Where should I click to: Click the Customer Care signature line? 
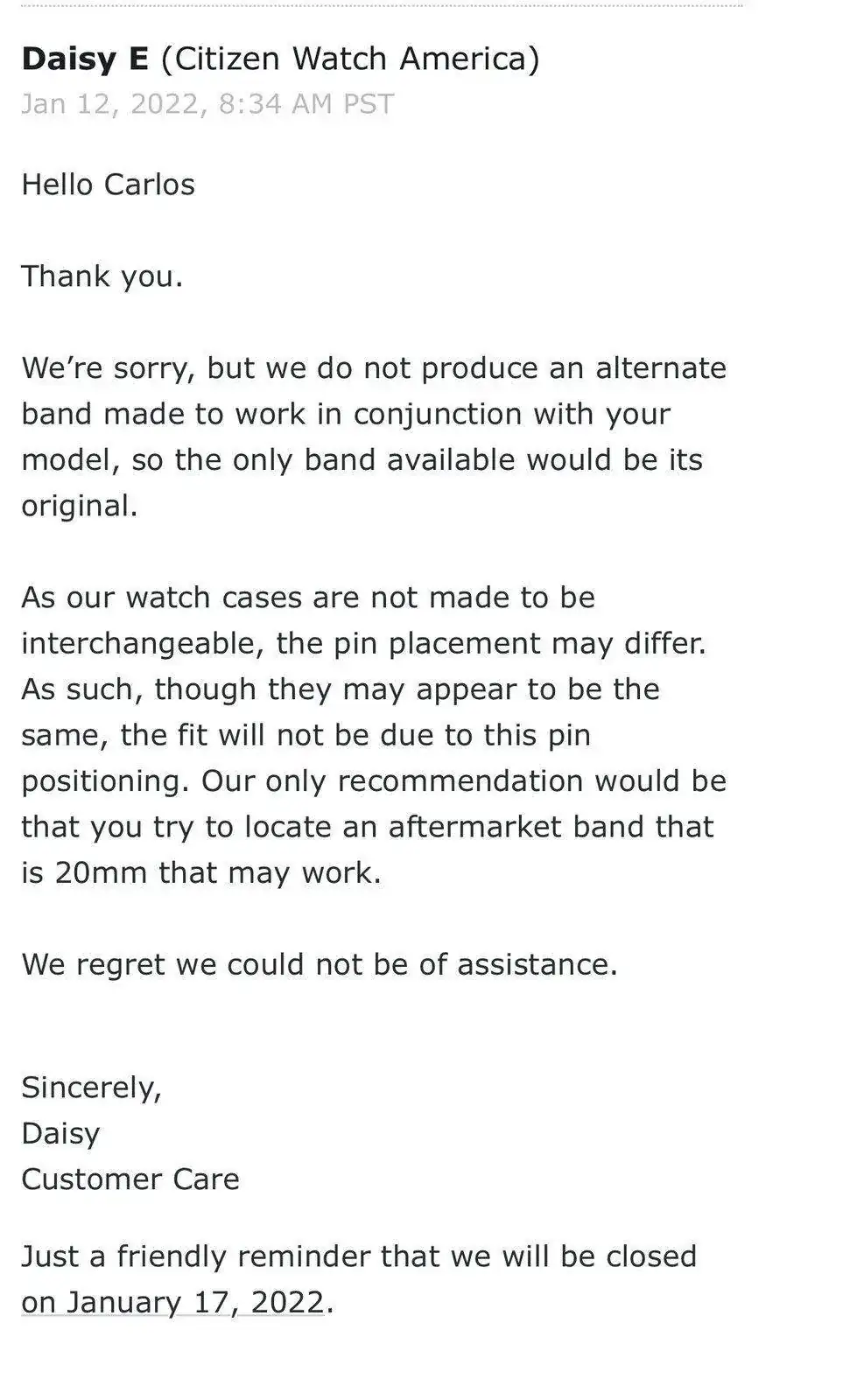tap(130, 1179)
